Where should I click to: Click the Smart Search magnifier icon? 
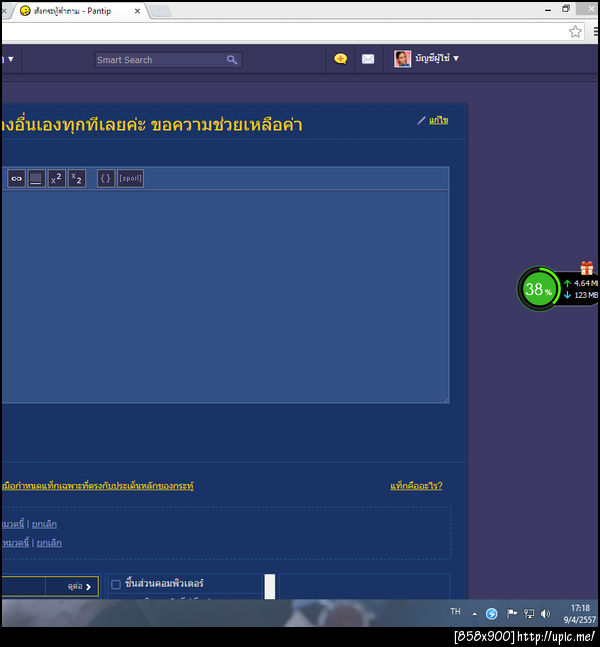[x=232, y=60]
